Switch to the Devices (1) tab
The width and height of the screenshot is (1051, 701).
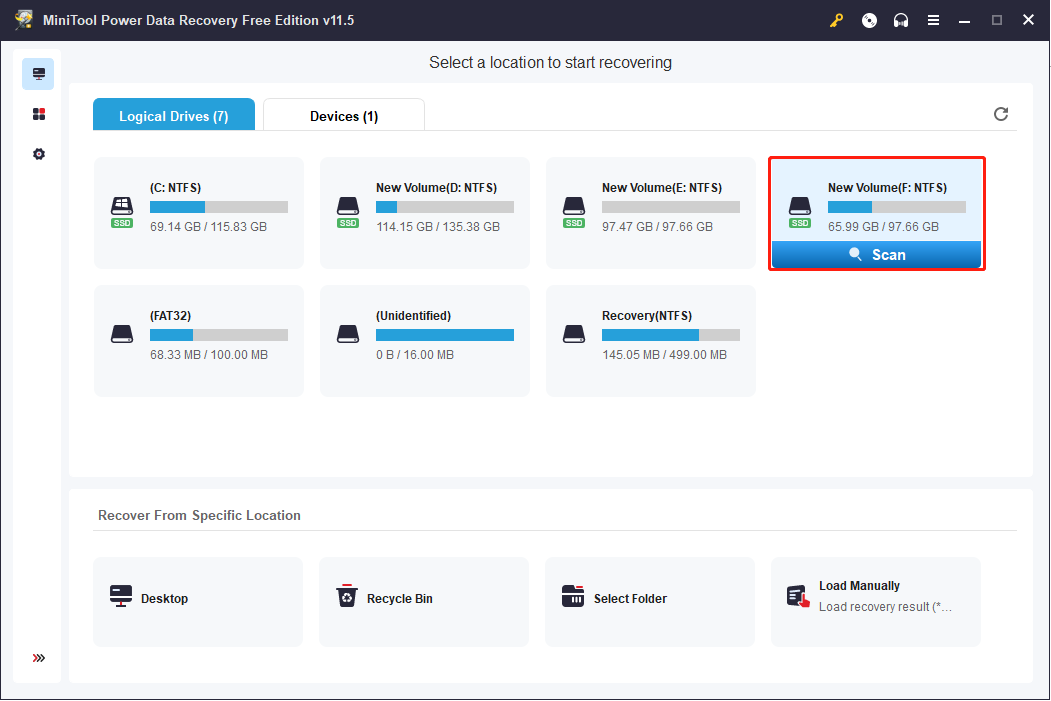(x=344, y=115)
